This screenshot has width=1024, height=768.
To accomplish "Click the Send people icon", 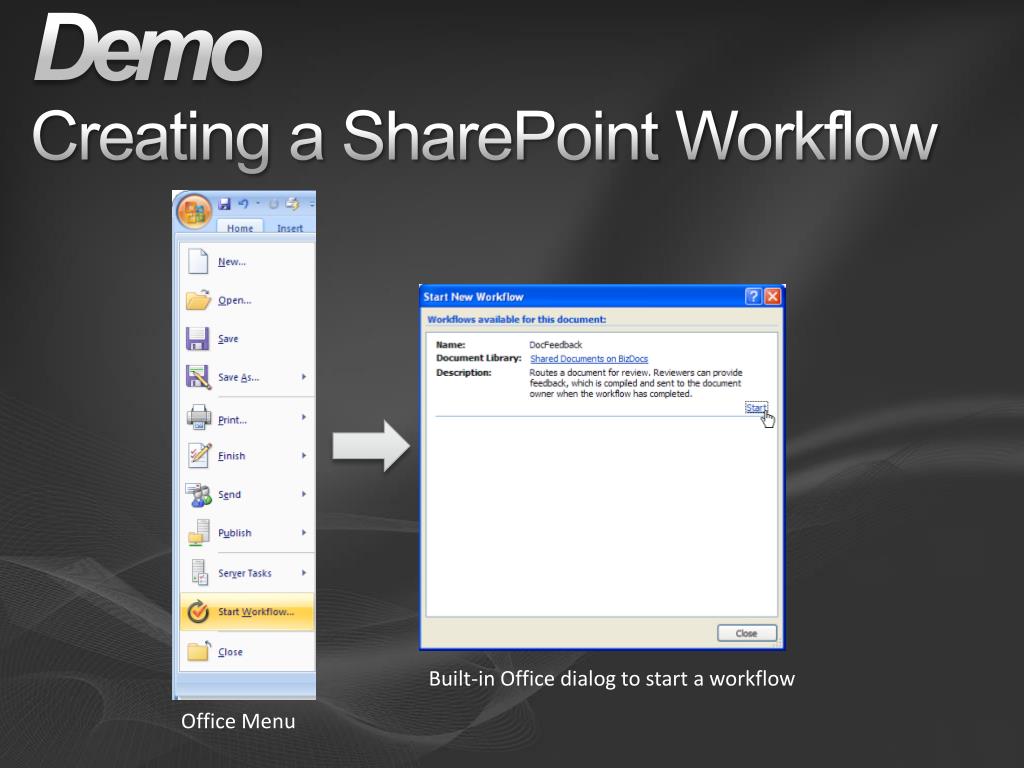I will (199, 494).
